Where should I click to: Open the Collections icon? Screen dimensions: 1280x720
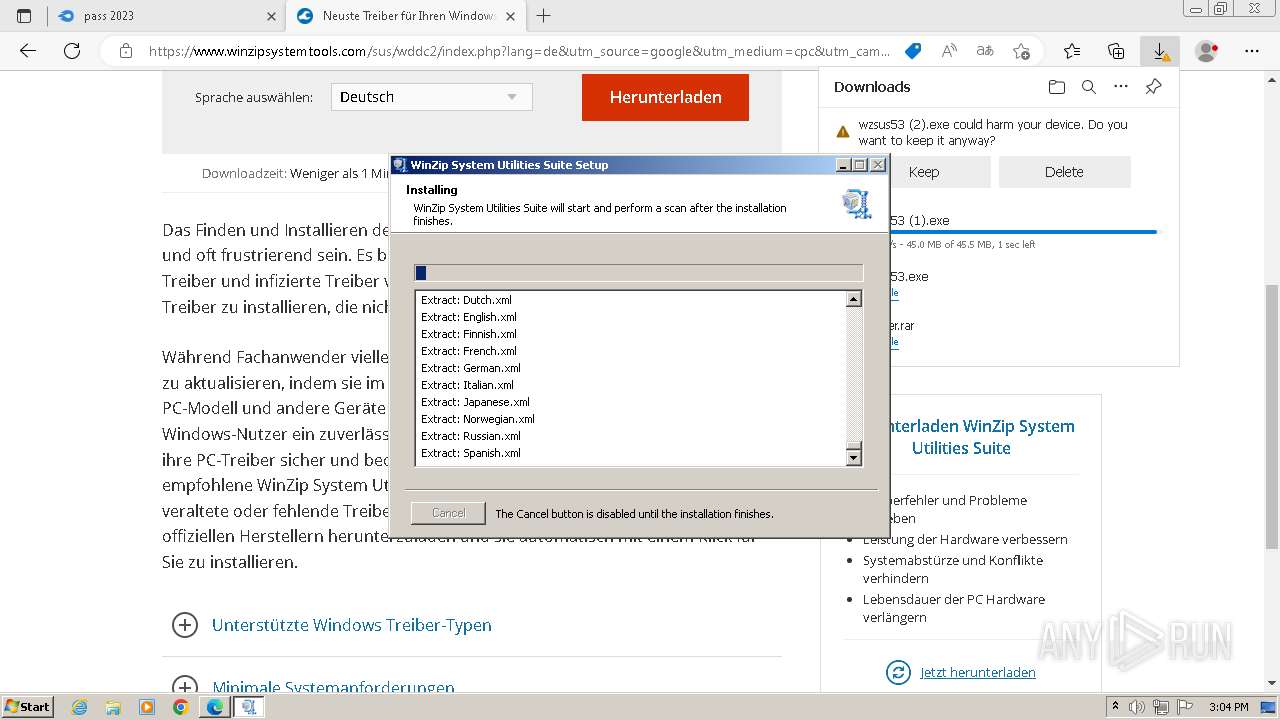1116,51
